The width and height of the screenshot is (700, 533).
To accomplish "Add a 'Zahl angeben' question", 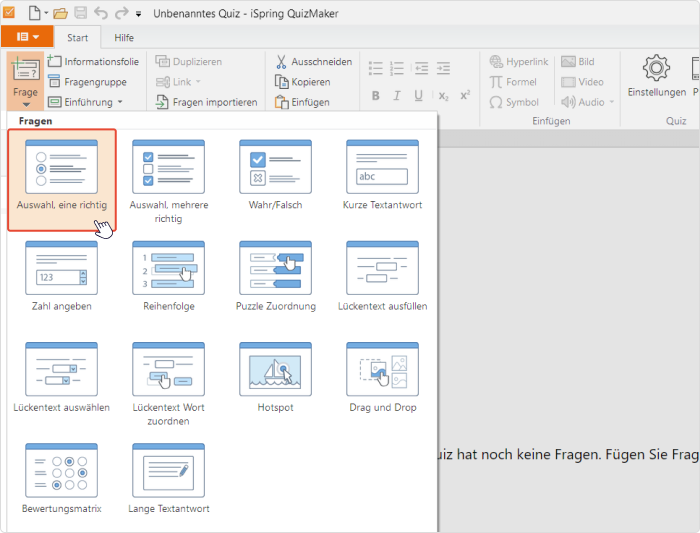I will tap(62, 276).
